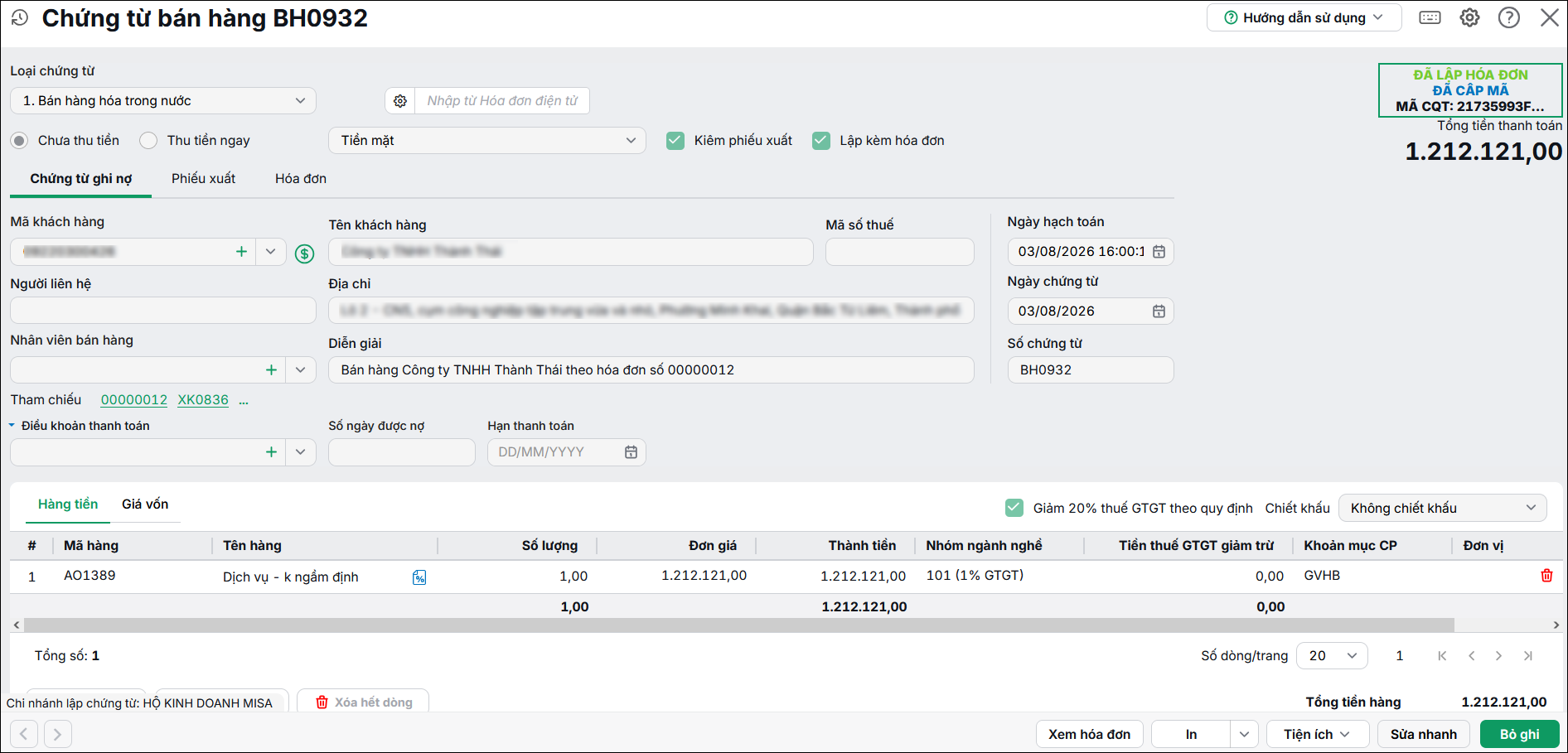Image resolution: width=1568 pixels, height=753 pixels.
Task: Open Chiết khấu discount dropdown
Action: [x=1443, y=508]
